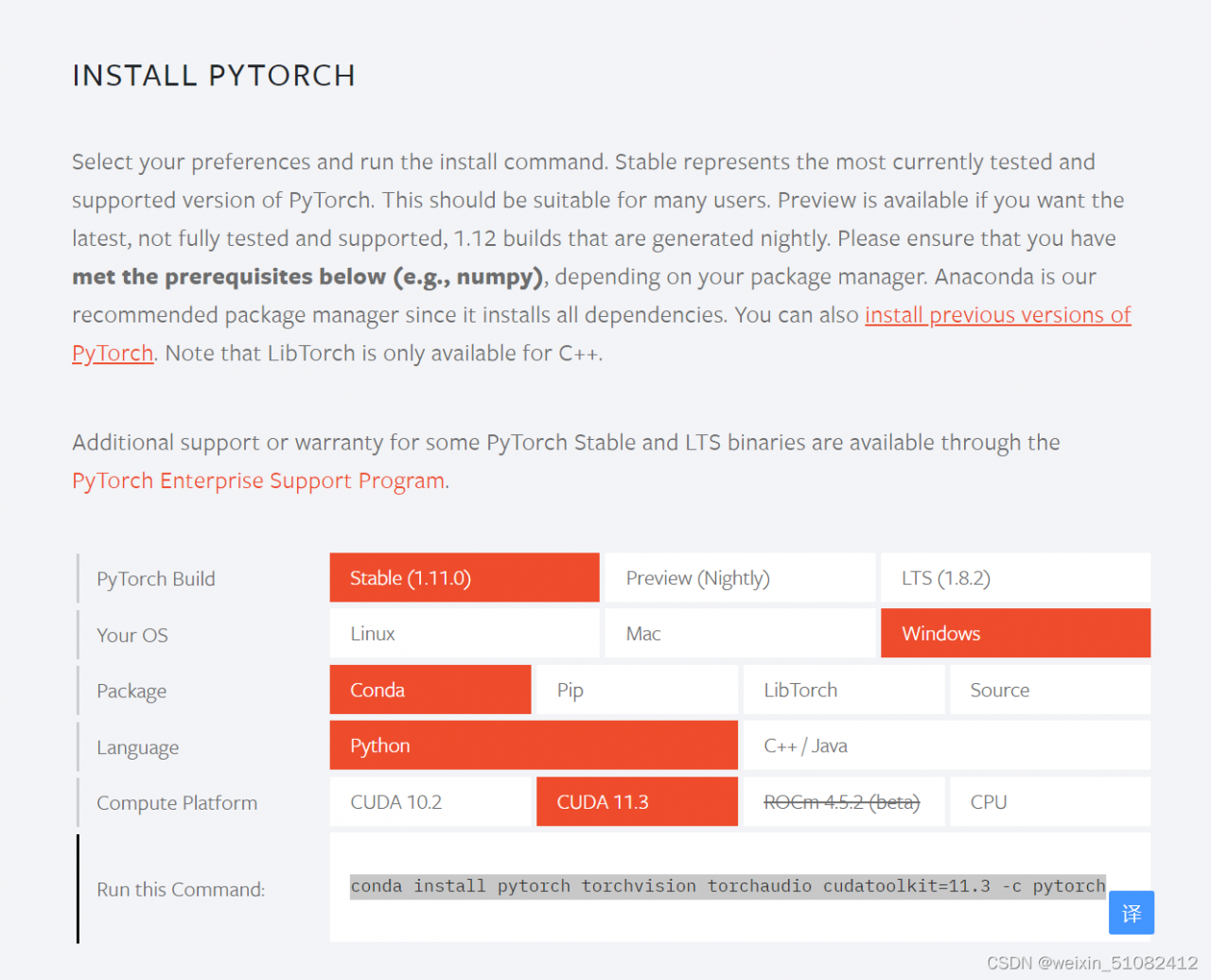Select CPU compute platform
The image size is (1211, 980).
(1049, 802)
